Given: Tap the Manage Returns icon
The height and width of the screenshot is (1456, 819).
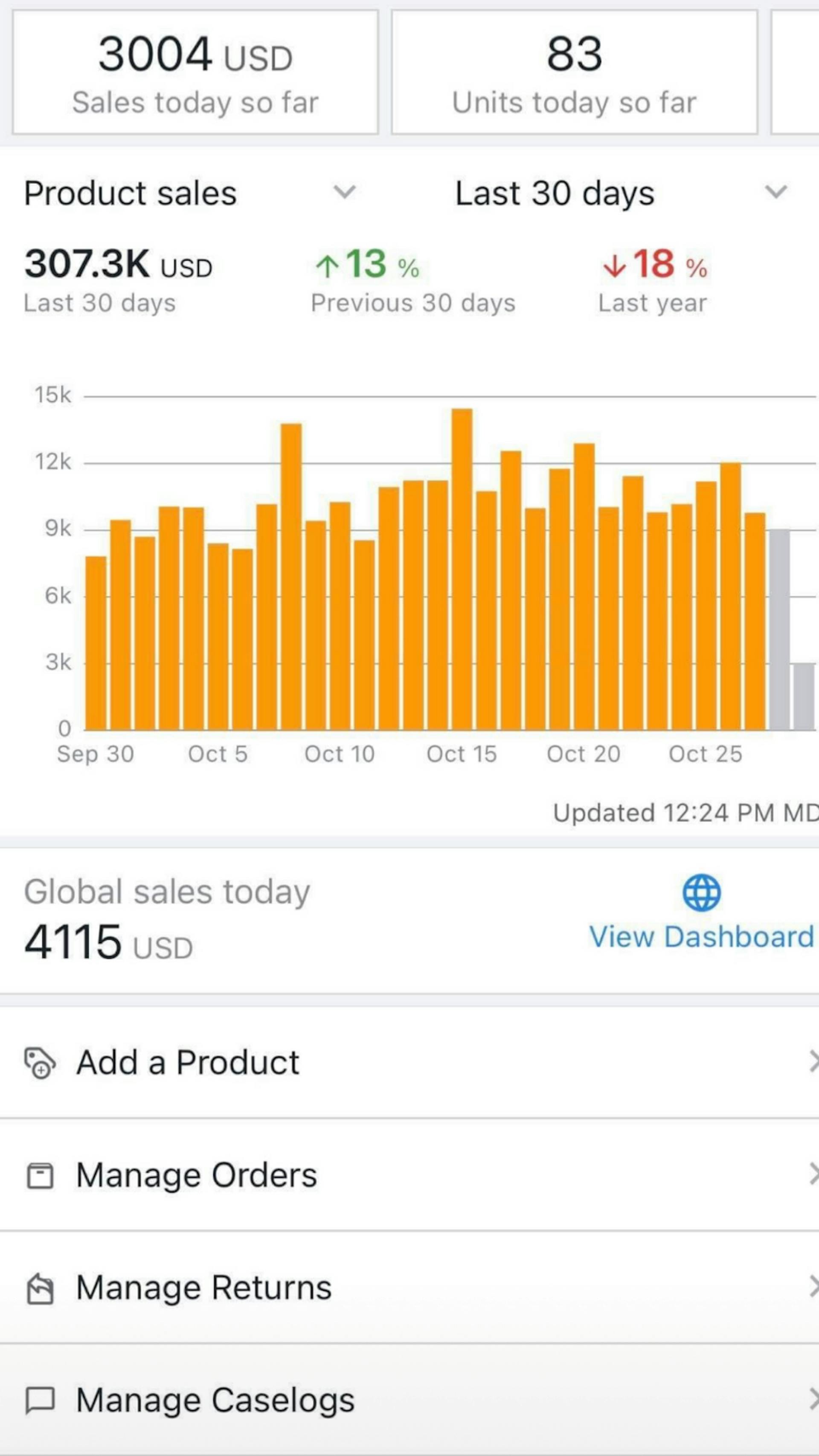Looking at the screenshot, I should (40, 1288).
